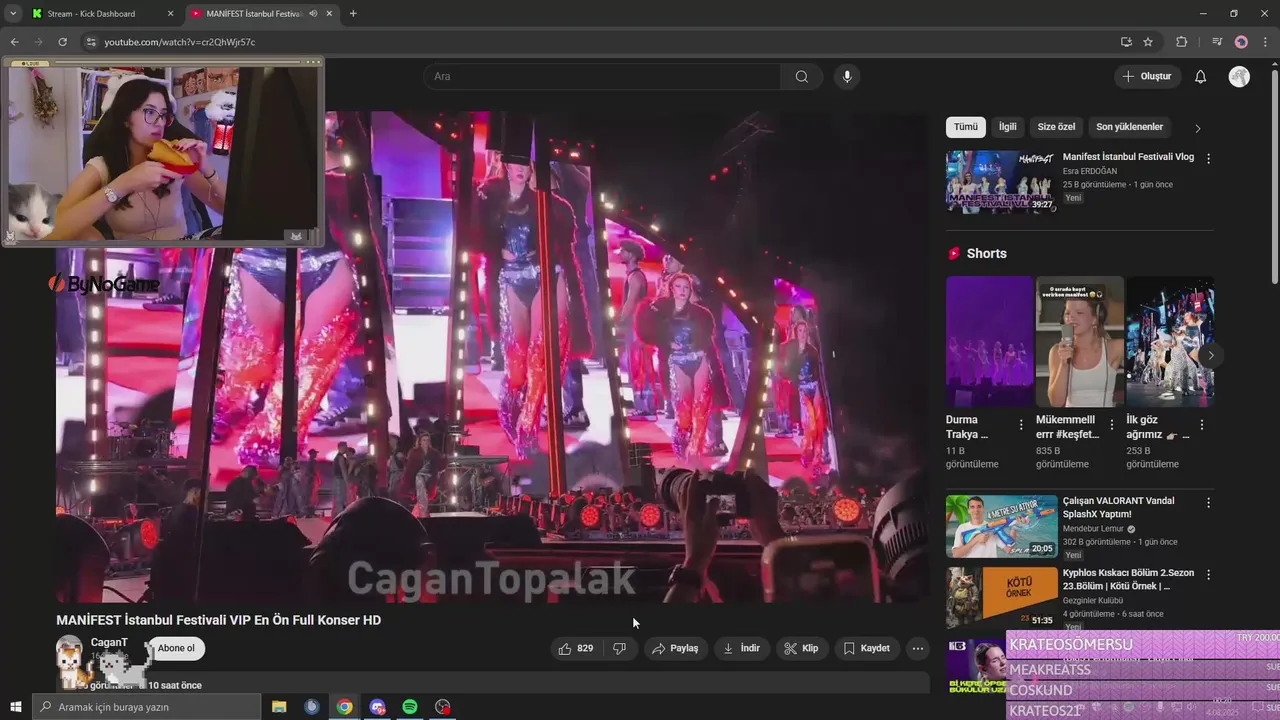Open the İlk göz ağrımız short
Screen dimensions: 1280x720
[1170, 341]
